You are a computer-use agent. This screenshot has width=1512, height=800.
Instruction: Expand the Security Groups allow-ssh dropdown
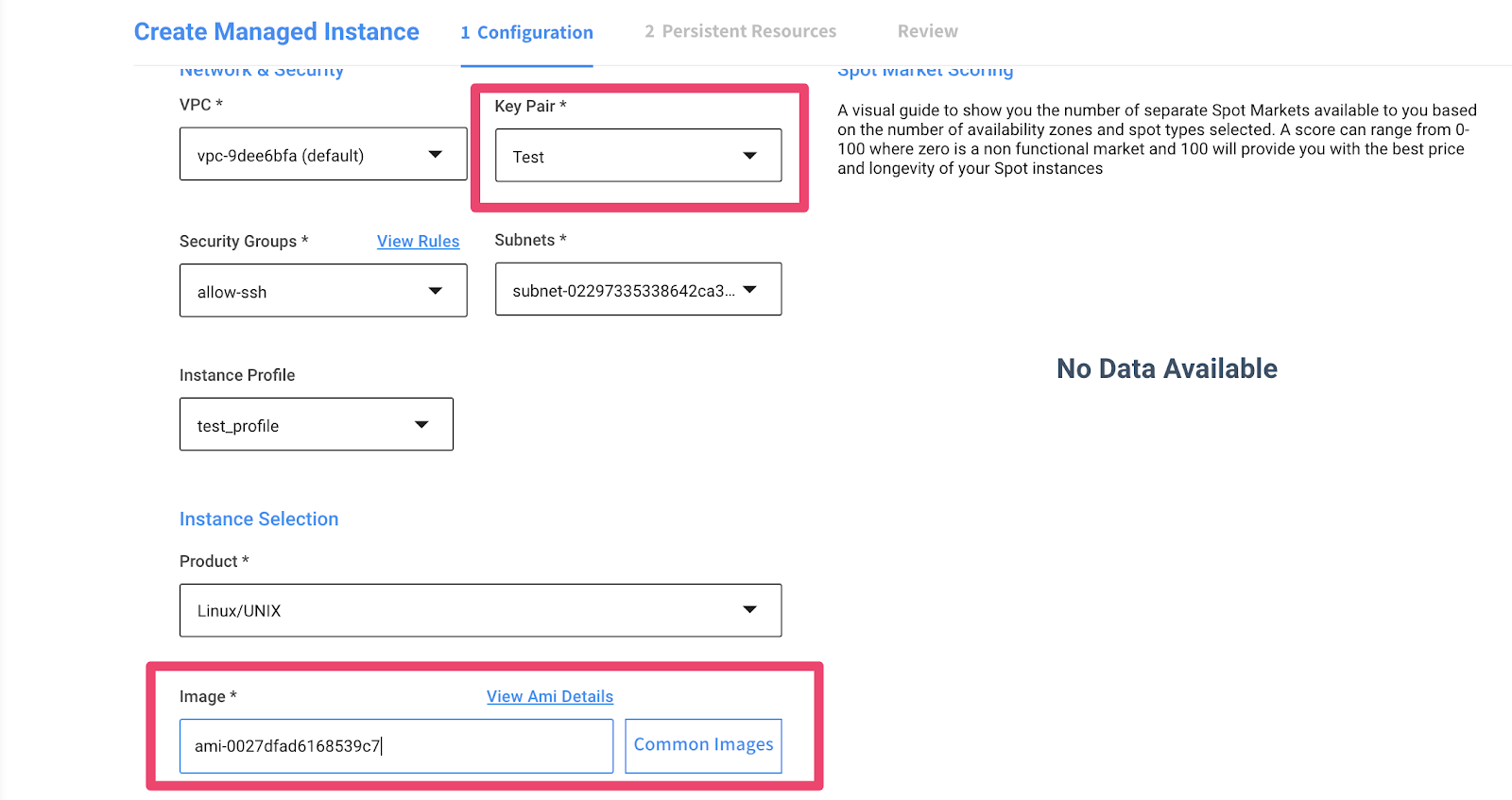[323, 290]
